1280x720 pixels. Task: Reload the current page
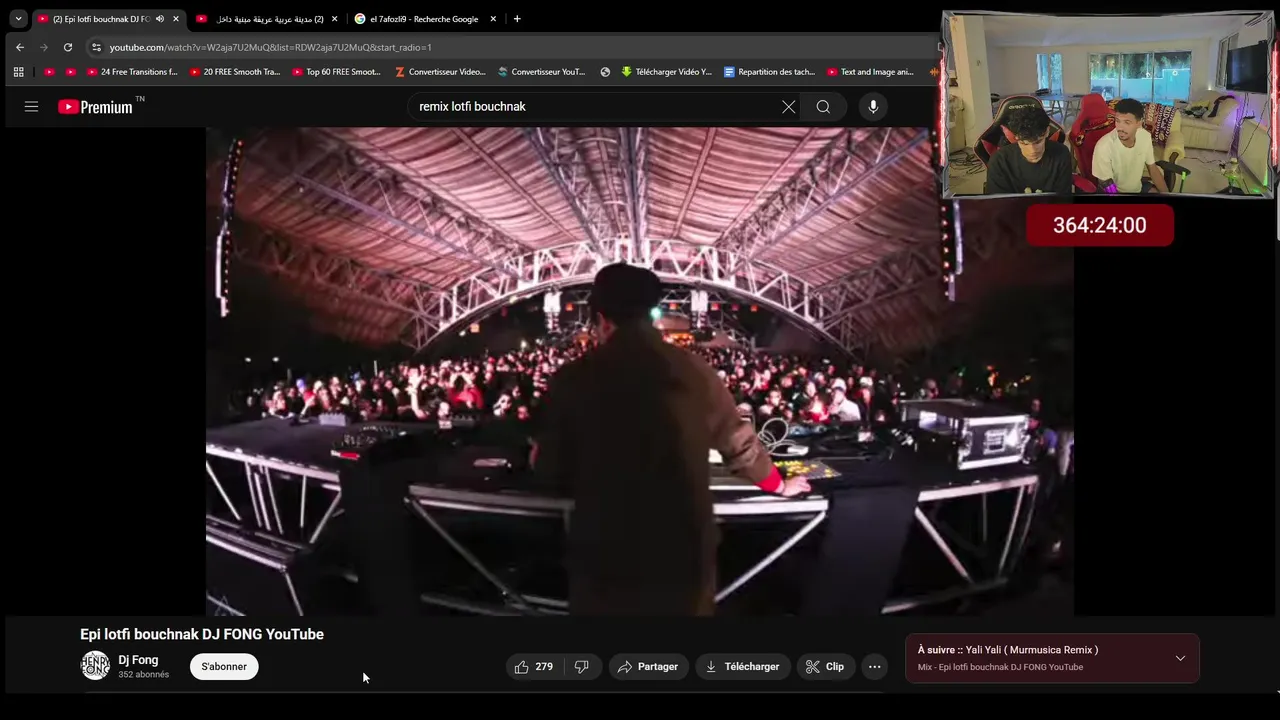[x=67, y=47]
